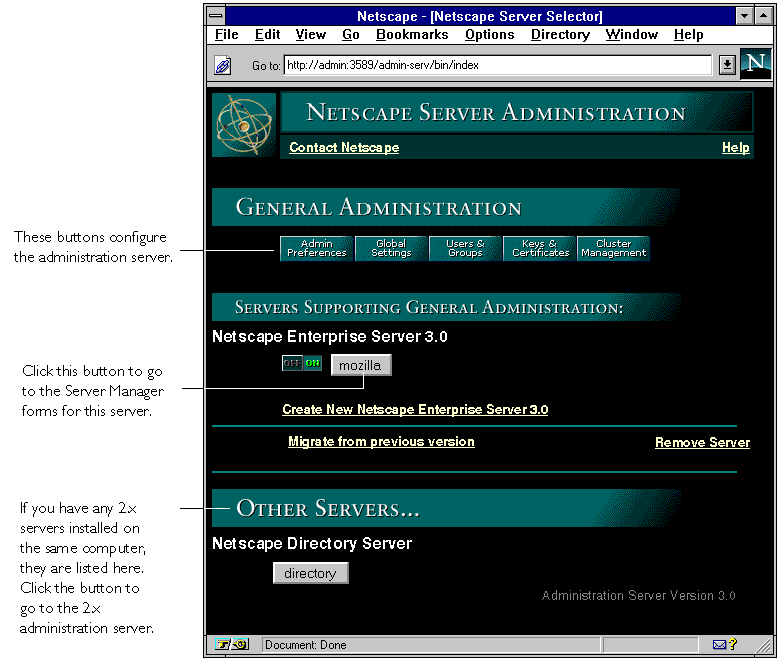Open Server Manager for mozilla
Image resolution: width=784 pixels, height=666 pixels.
point(360,366)
